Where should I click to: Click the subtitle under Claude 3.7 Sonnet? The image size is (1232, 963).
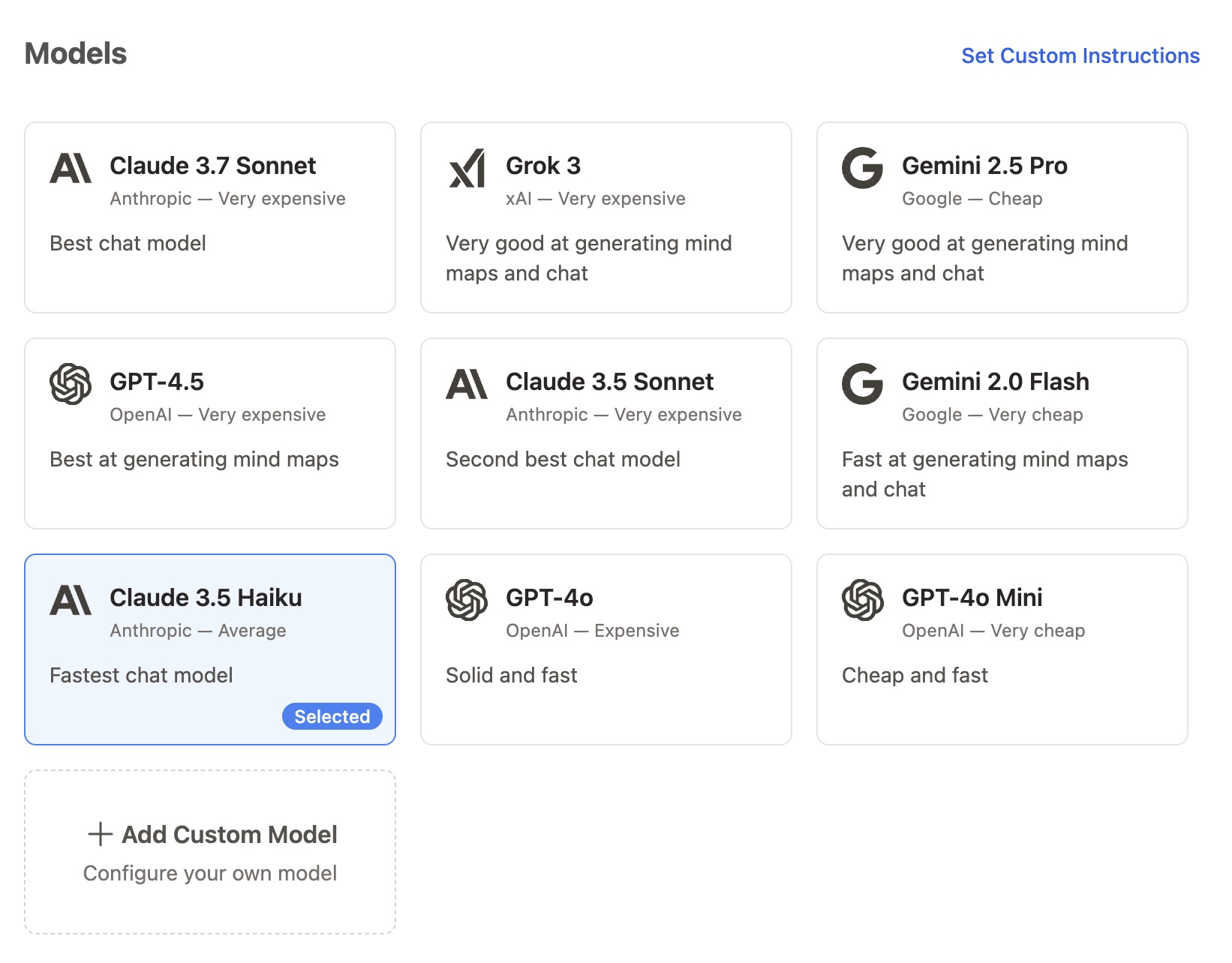pyautogui.click(x=227, y=199)
